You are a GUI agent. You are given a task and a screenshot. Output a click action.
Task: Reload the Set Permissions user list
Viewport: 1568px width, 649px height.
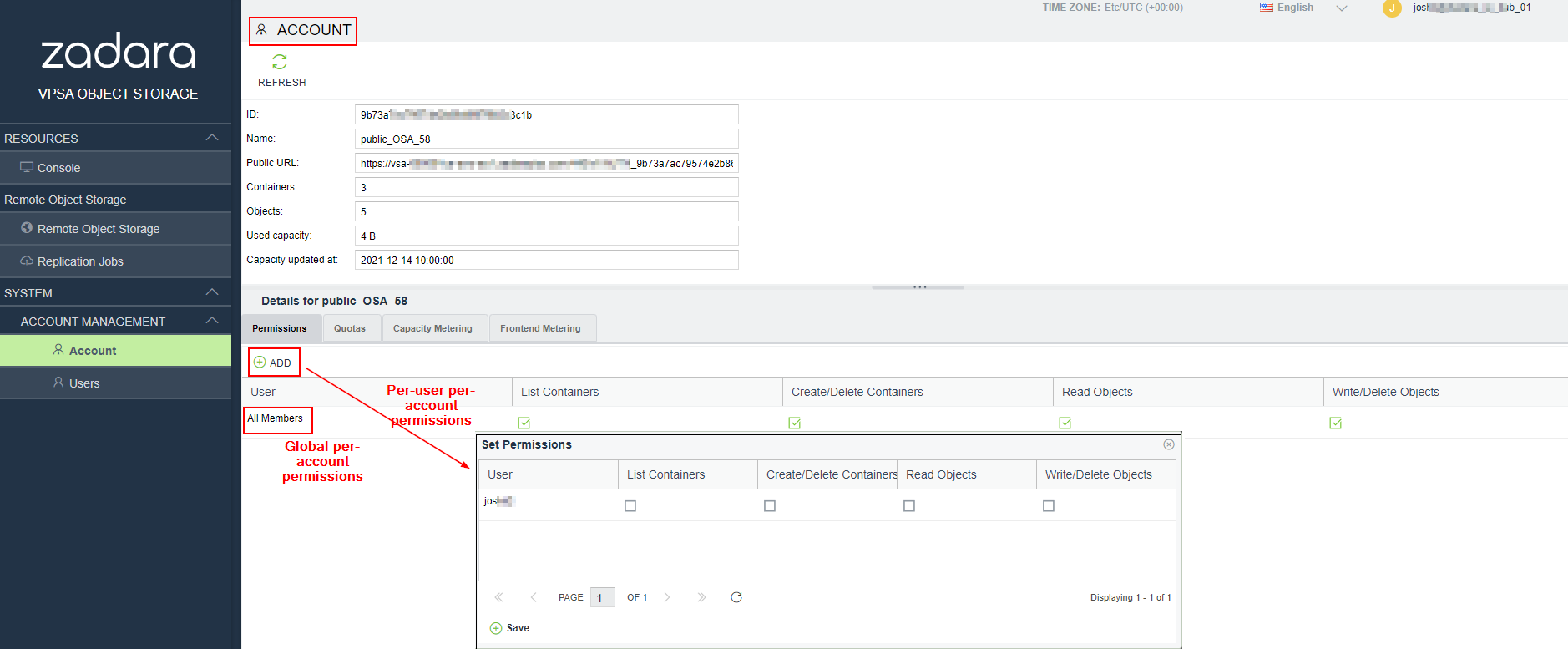736,597
